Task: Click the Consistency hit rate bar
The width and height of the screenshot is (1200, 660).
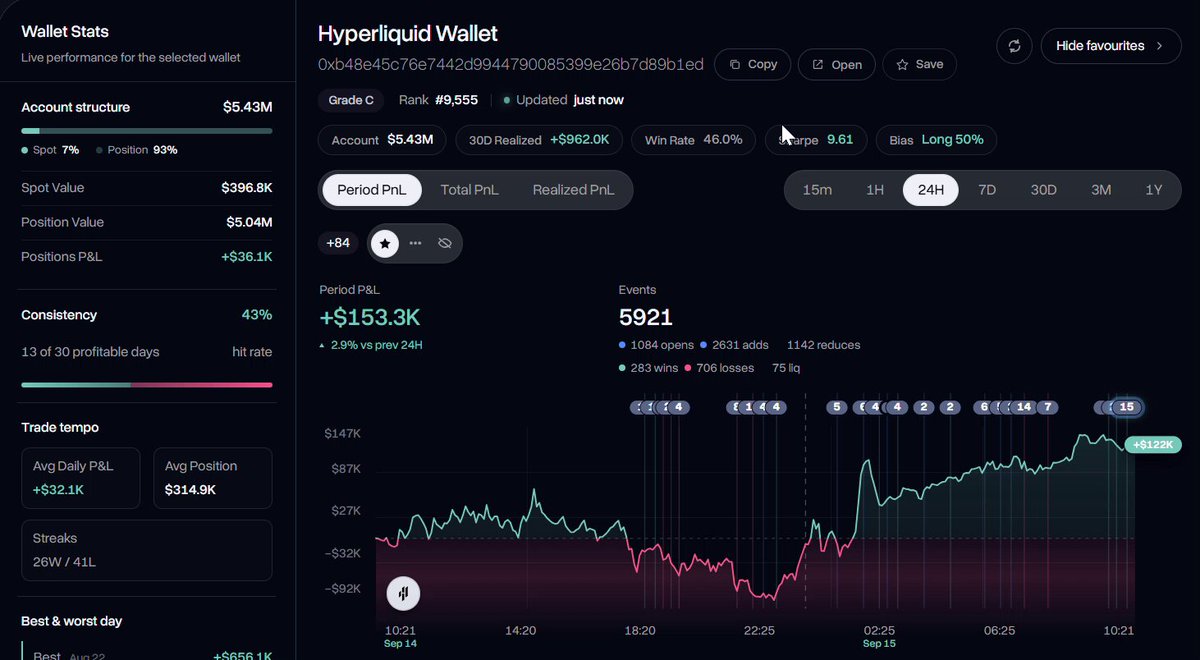Action: (x=147, y=384)
